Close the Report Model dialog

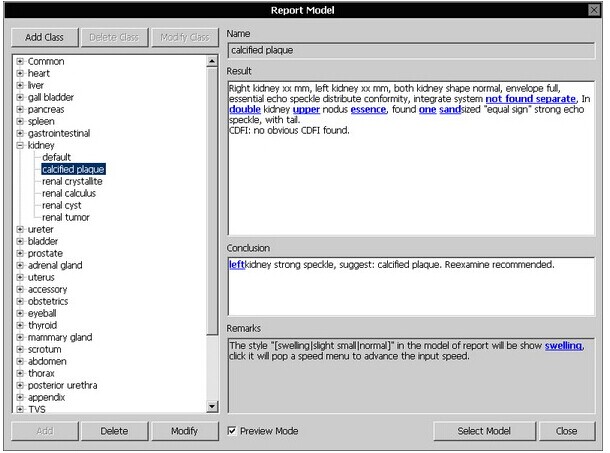566,431
